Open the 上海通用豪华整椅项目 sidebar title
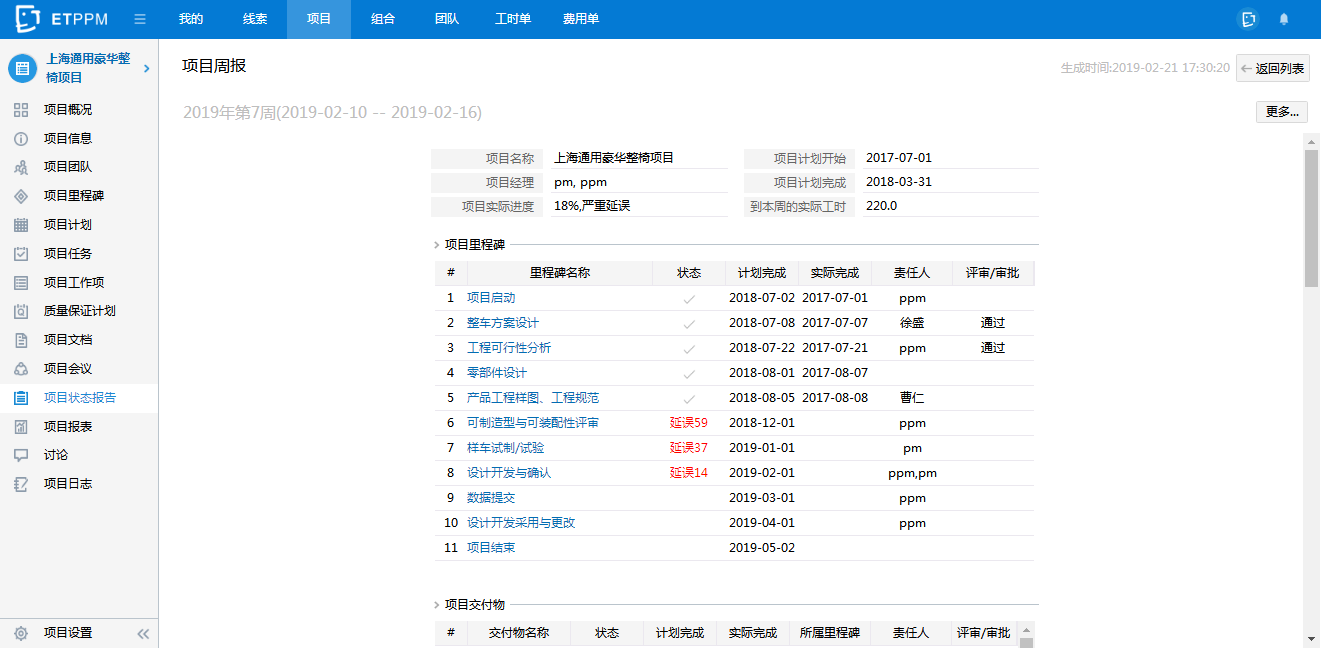This screenshot has width=1321, height=648. point(88,68)
